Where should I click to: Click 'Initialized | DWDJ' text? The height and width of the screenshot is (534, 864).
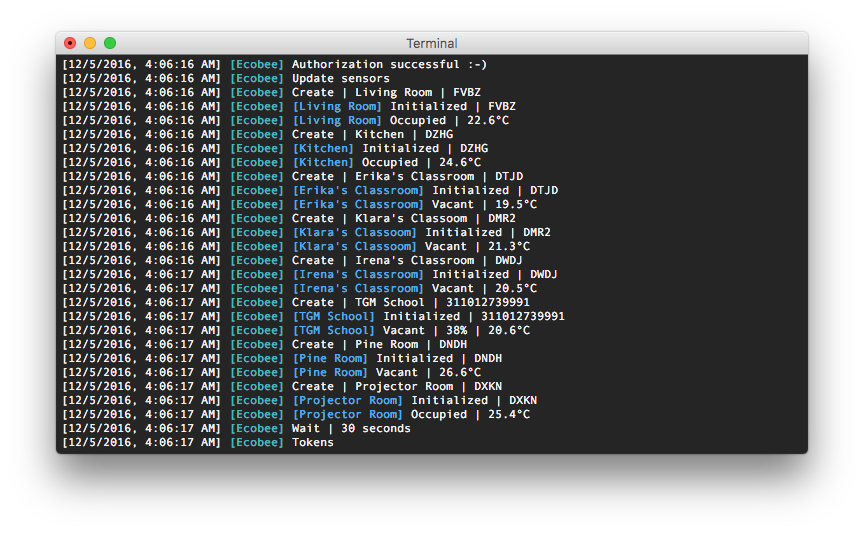point(495,274)
